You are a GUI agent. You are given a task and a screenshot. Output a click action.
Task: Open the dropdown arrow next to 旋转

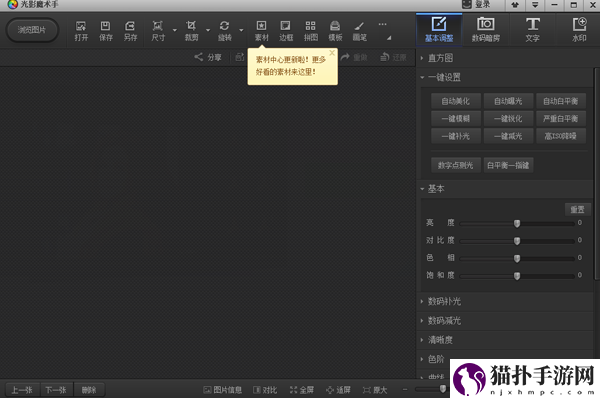pos(241,30)
